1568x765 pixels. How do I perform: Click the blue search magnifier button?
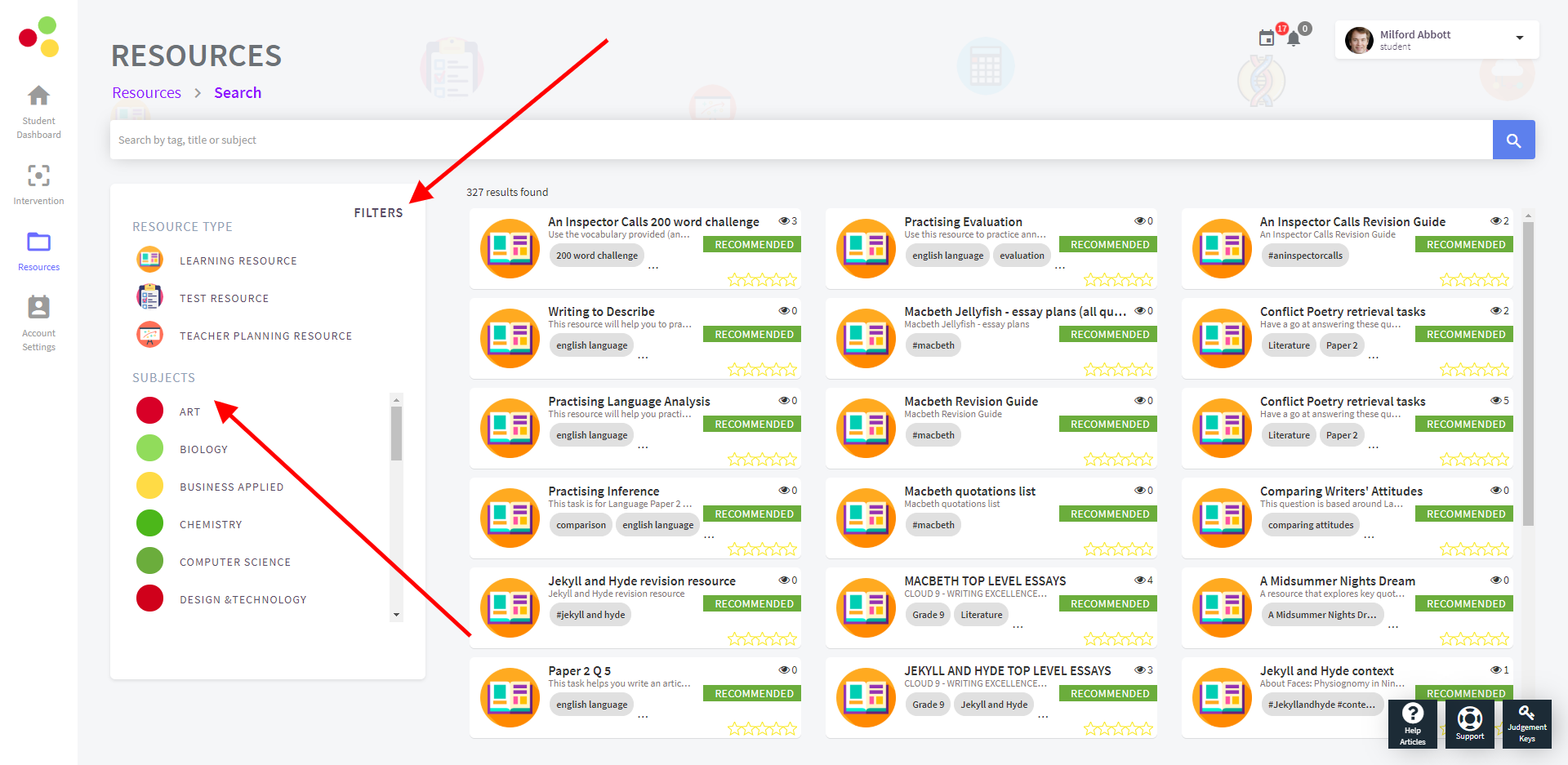click(x=1513, y=140)
